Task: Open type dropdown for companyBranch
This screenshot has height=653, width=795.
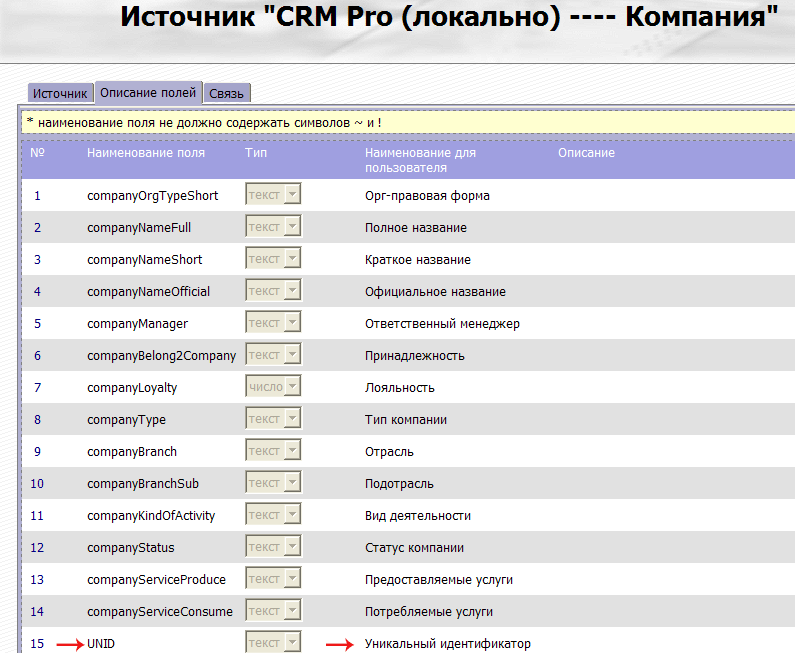Action: 273,450
